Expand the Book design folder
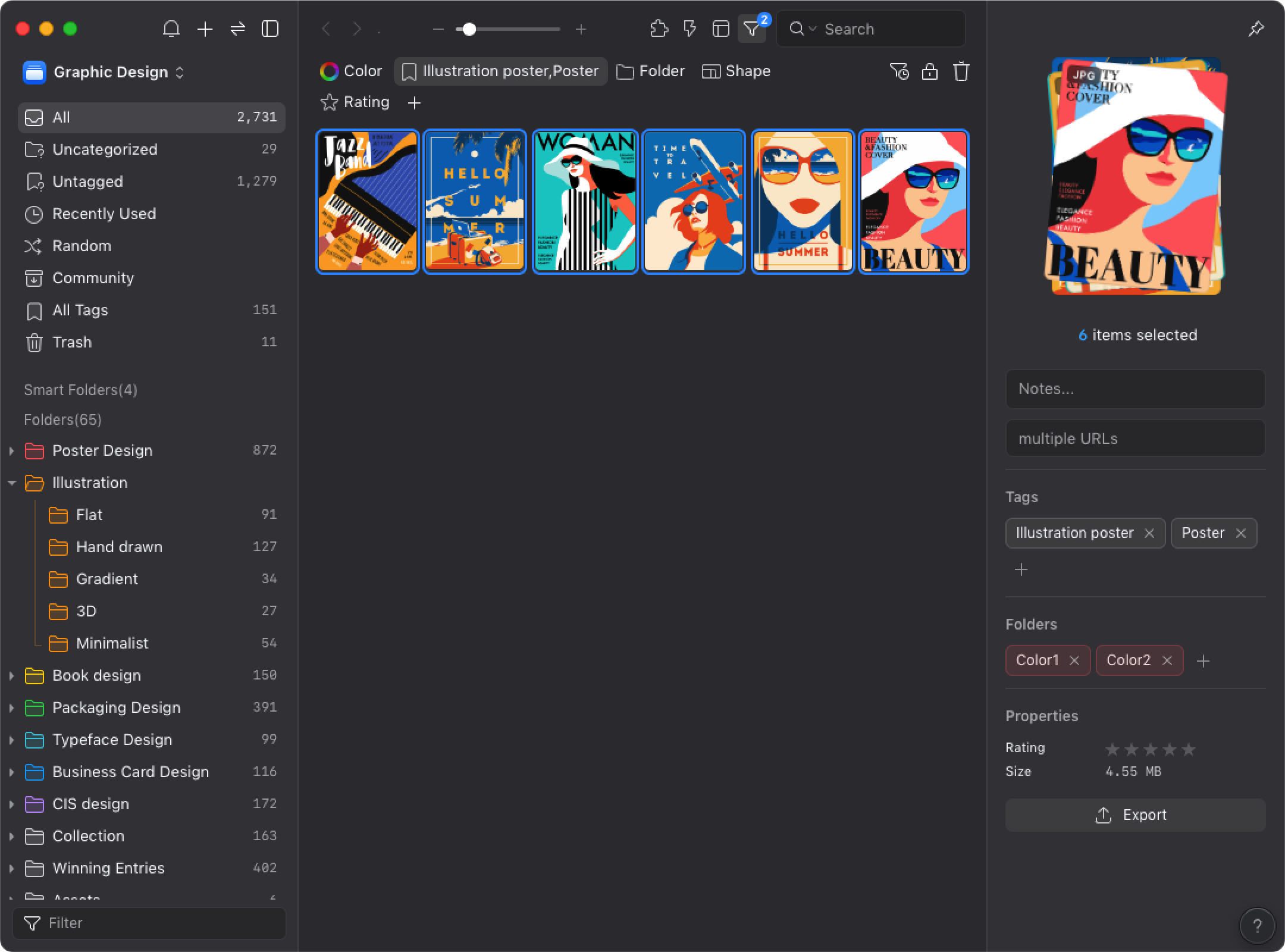This screenshot has width=1285, height=952. click(x=10, y=675)
